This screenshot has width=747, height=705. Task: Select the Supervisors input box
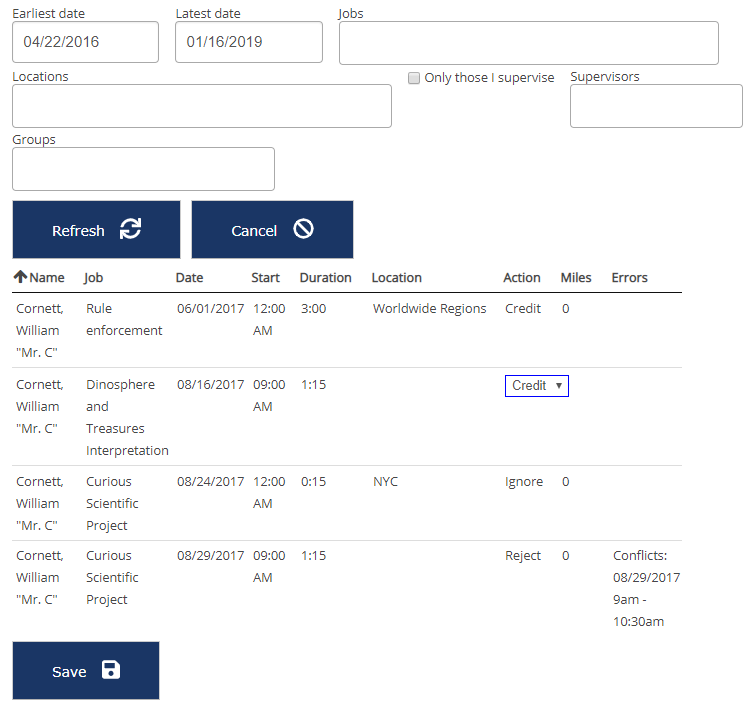pyautogui.click(x=656, y=106)
